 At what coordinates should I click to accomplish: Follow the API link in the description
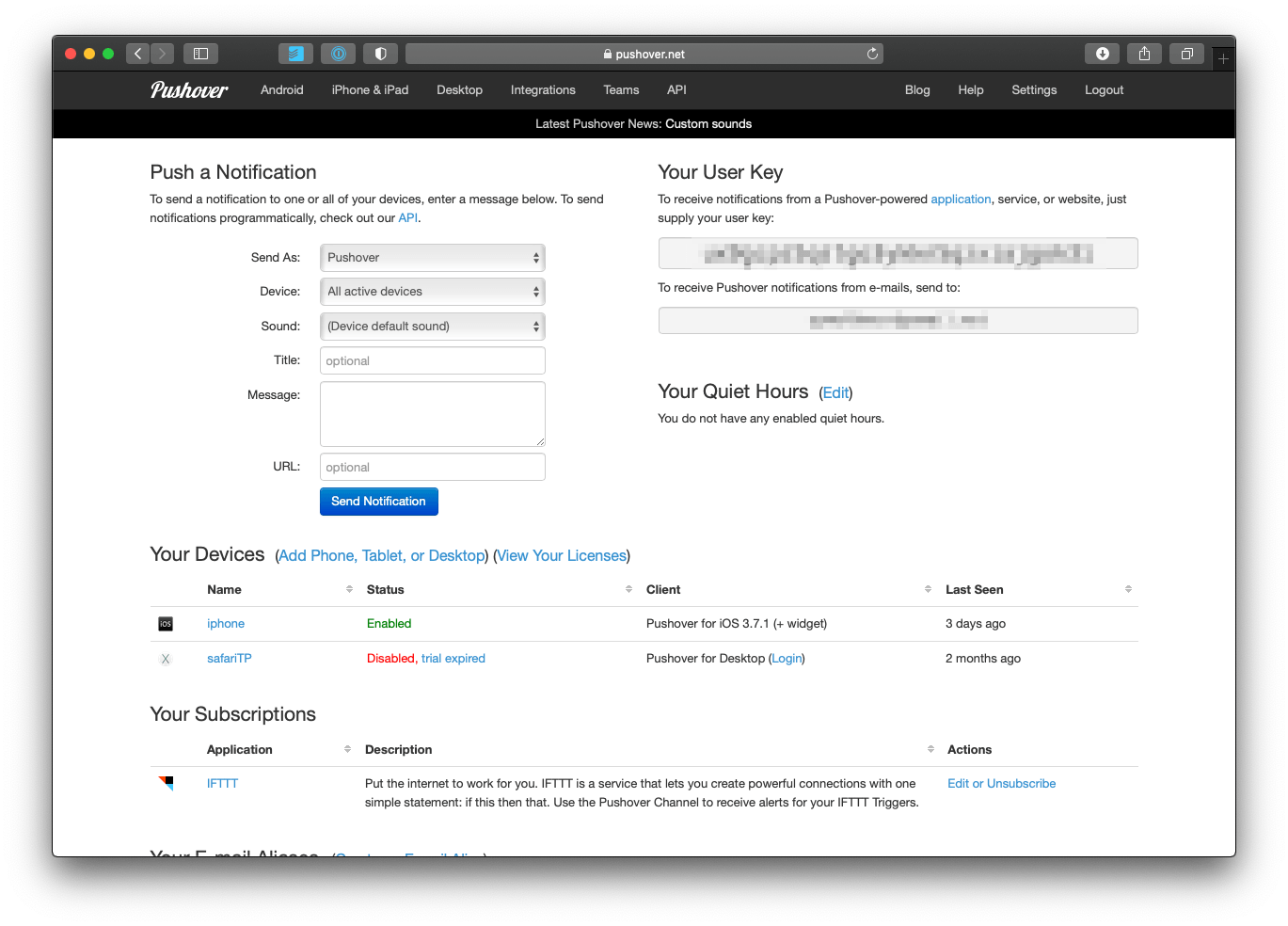coord(407,218)
